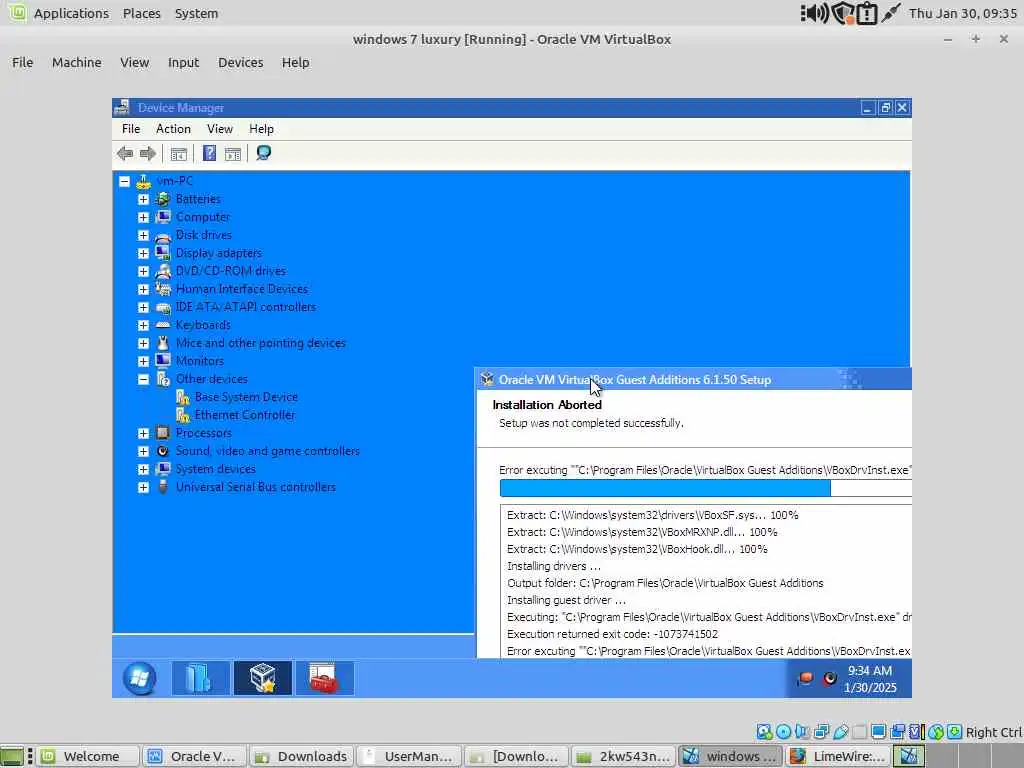Expand the Processors node
The height and width of the screenshot is (768, 1024).
click(x=143, y=433)
